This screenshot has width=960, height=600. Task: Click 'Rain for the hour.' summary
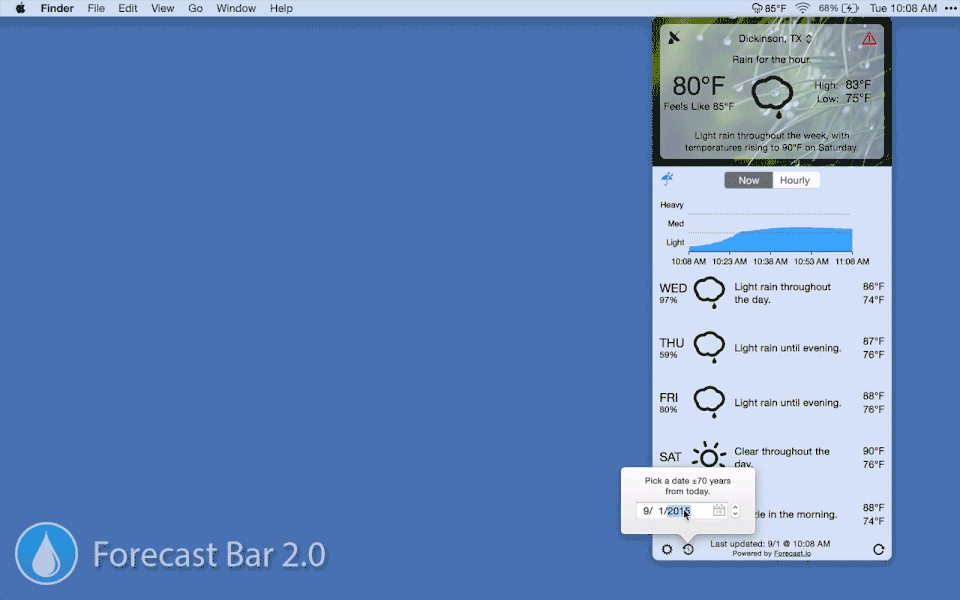tap(771, 59)
